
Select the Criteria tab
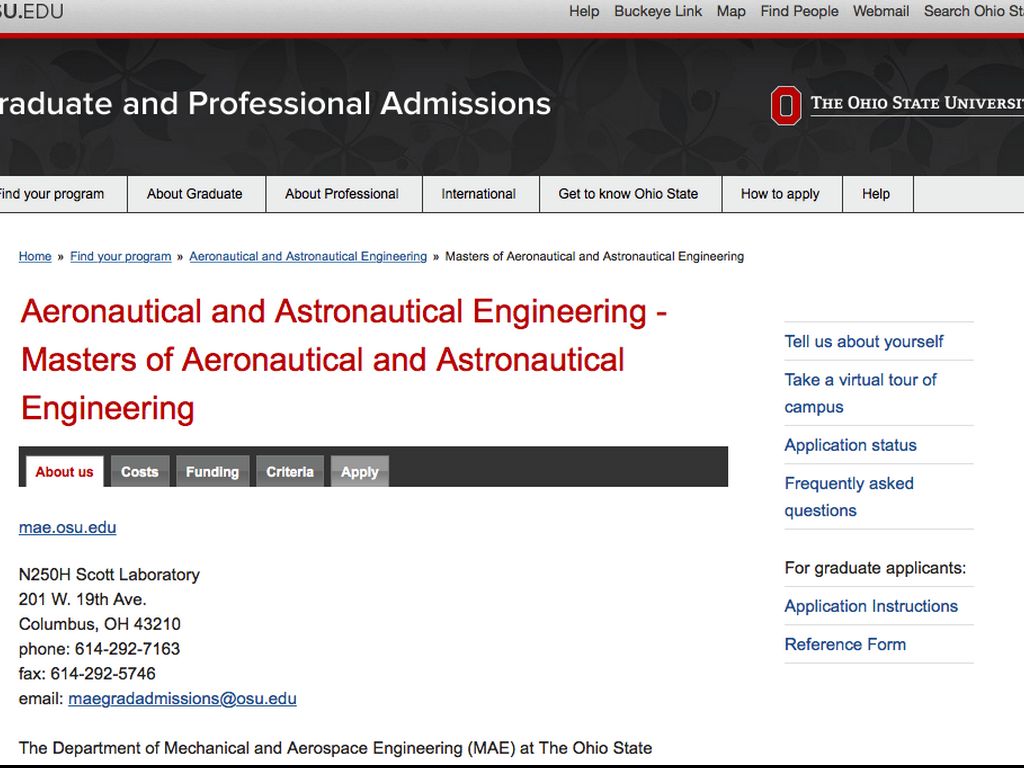tap(290, 472)
